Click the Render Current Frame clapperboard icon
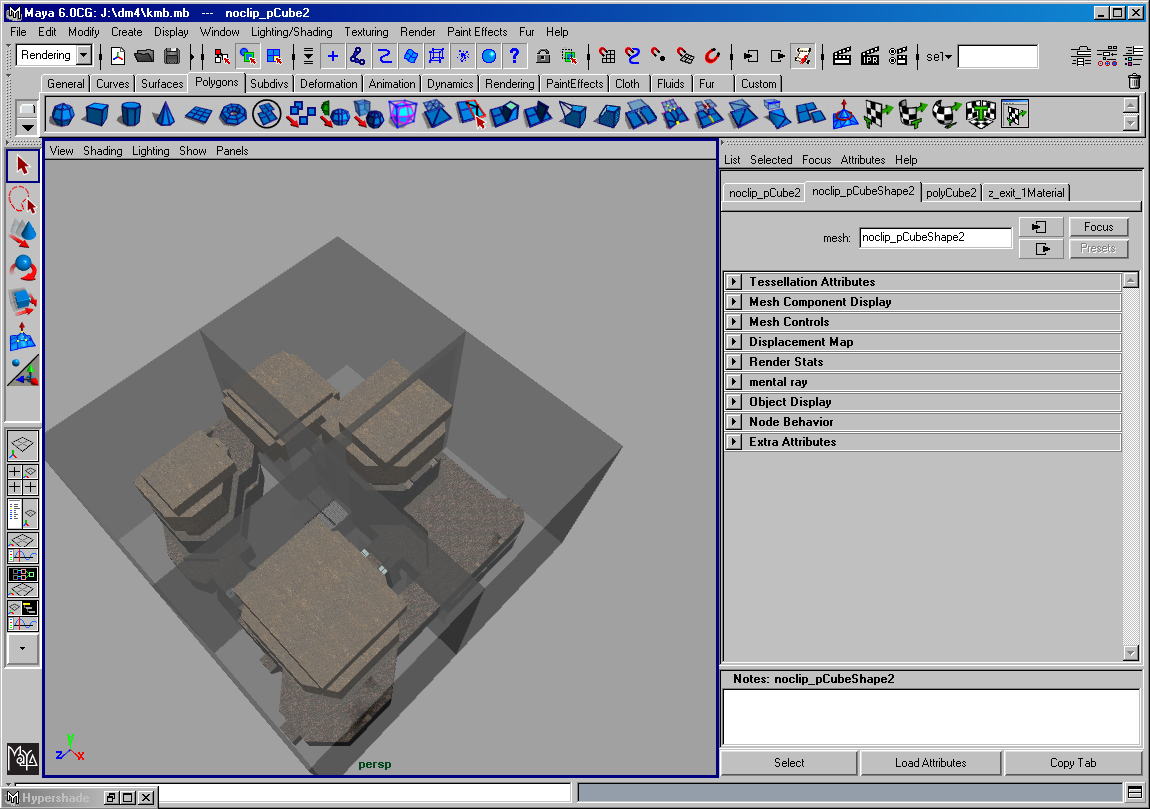This screenshot has height=809, width=1150. tap(842, 56)
